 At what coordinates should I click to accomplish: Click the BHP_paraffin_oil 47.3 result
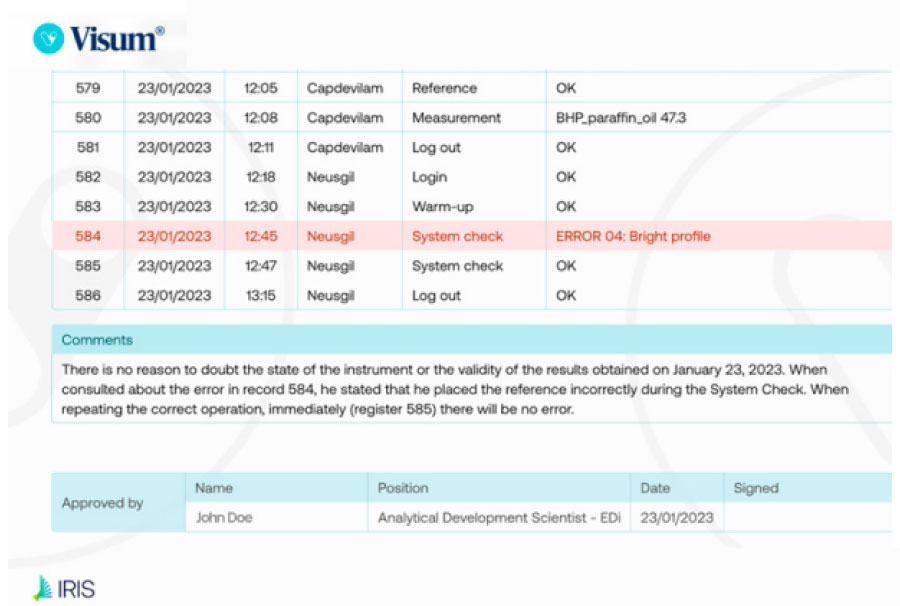tap(621, 118)
